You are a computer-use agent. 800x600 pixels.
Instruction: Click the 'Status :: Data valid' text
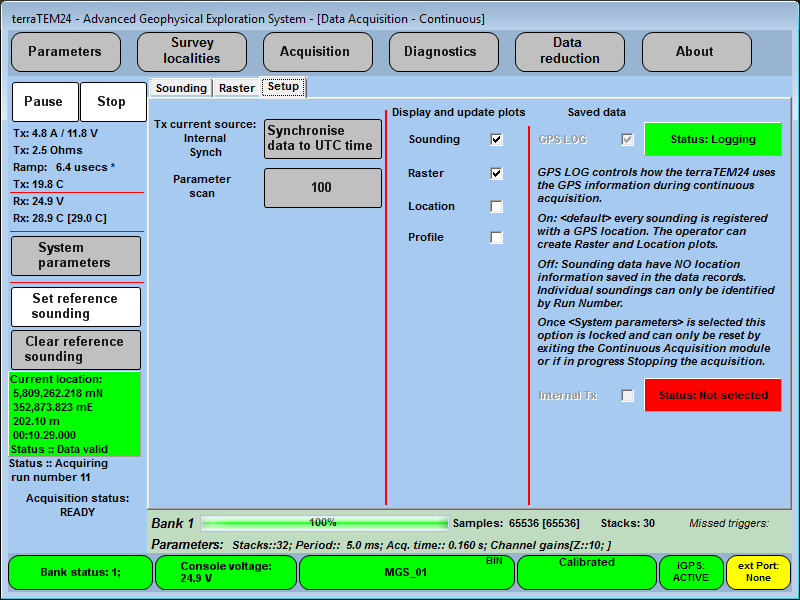click(x=59, y=449)
